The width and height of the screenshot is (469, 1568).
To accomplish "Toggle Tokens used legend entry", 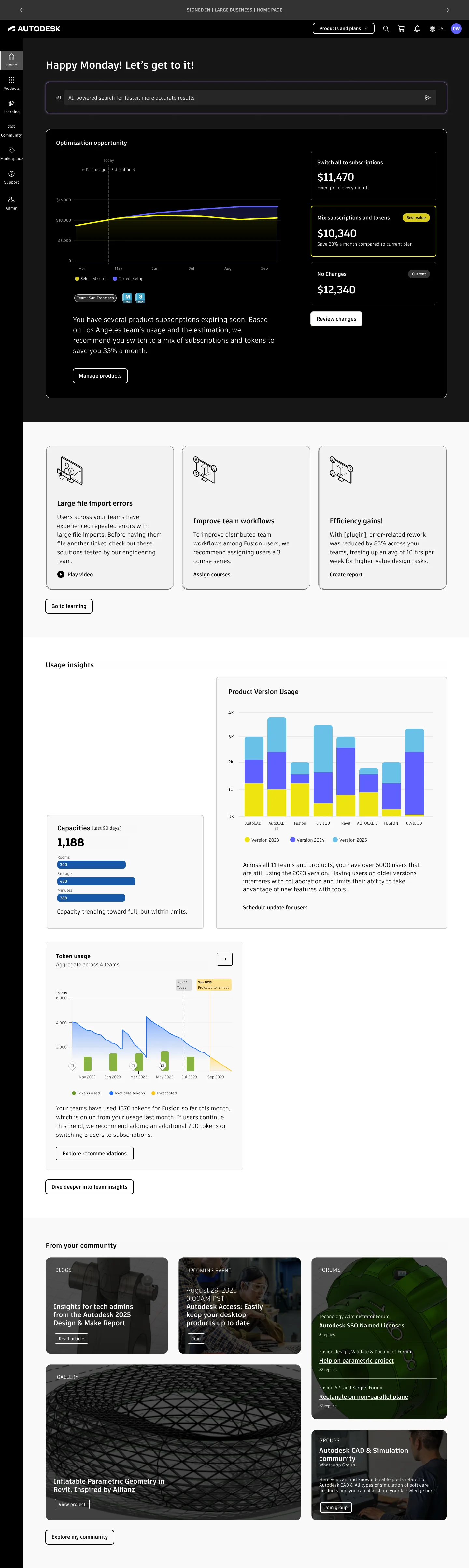I will click(86, 1093).
